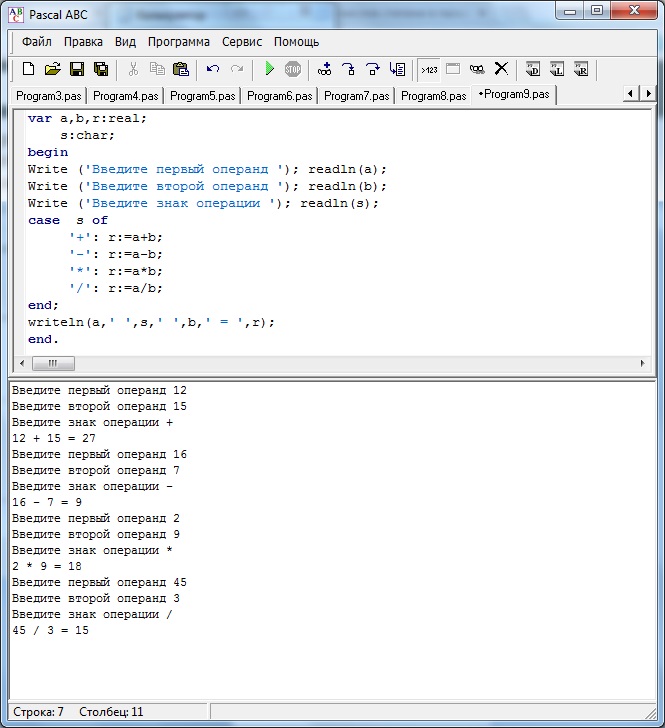The height and width of the screenshot is (728, 665).
Task: Save the current program with the floppy icon
Action: click(x=76, y=69)
